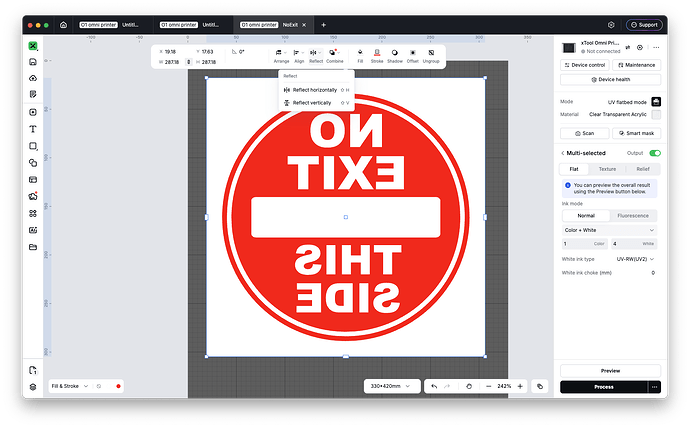Click the Device health button
The image size is (690, 427).
(x=610, y=80)
